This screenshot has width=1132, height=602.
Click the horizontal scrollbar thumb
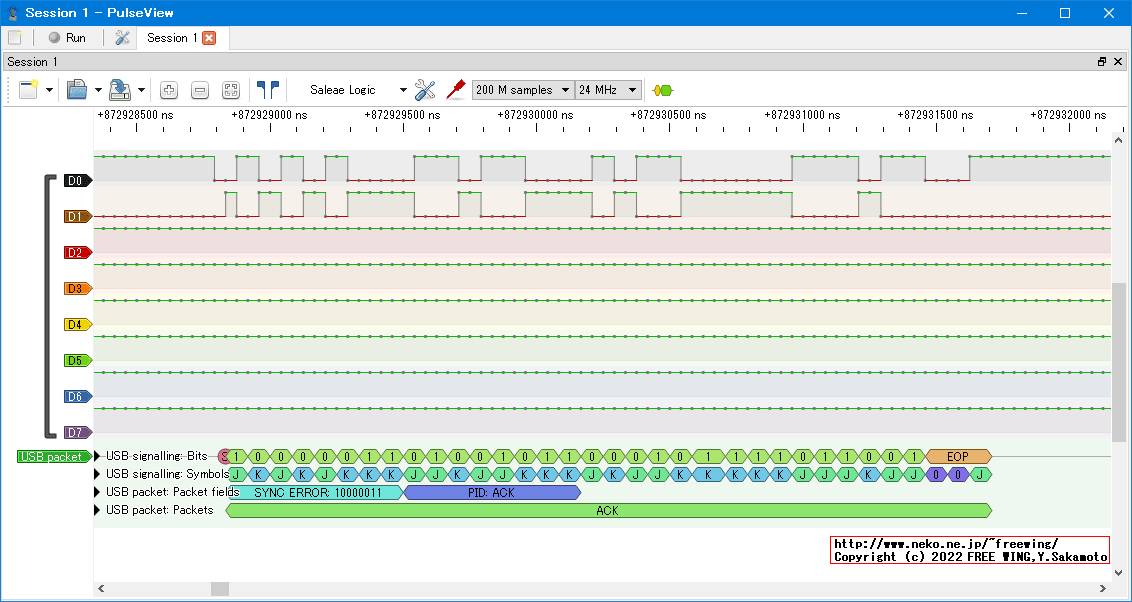[x=219, y=589]
